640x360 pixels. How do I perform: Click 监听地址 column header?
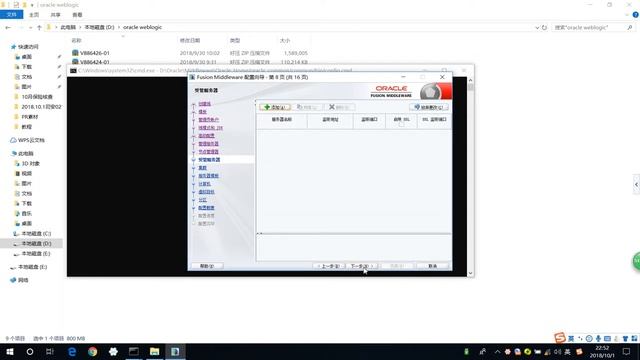tap(330, 120)
